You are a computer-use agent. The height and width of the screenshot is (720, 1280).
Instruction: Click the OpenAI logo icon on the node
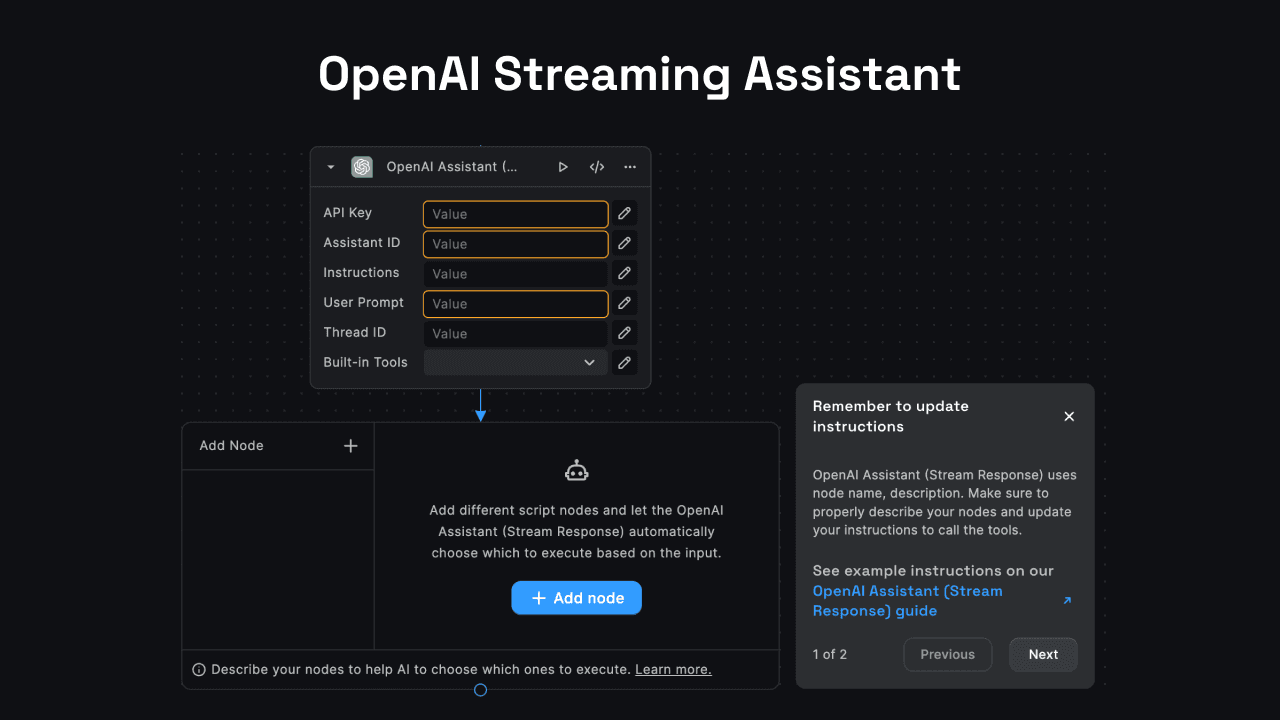point(362,167)
